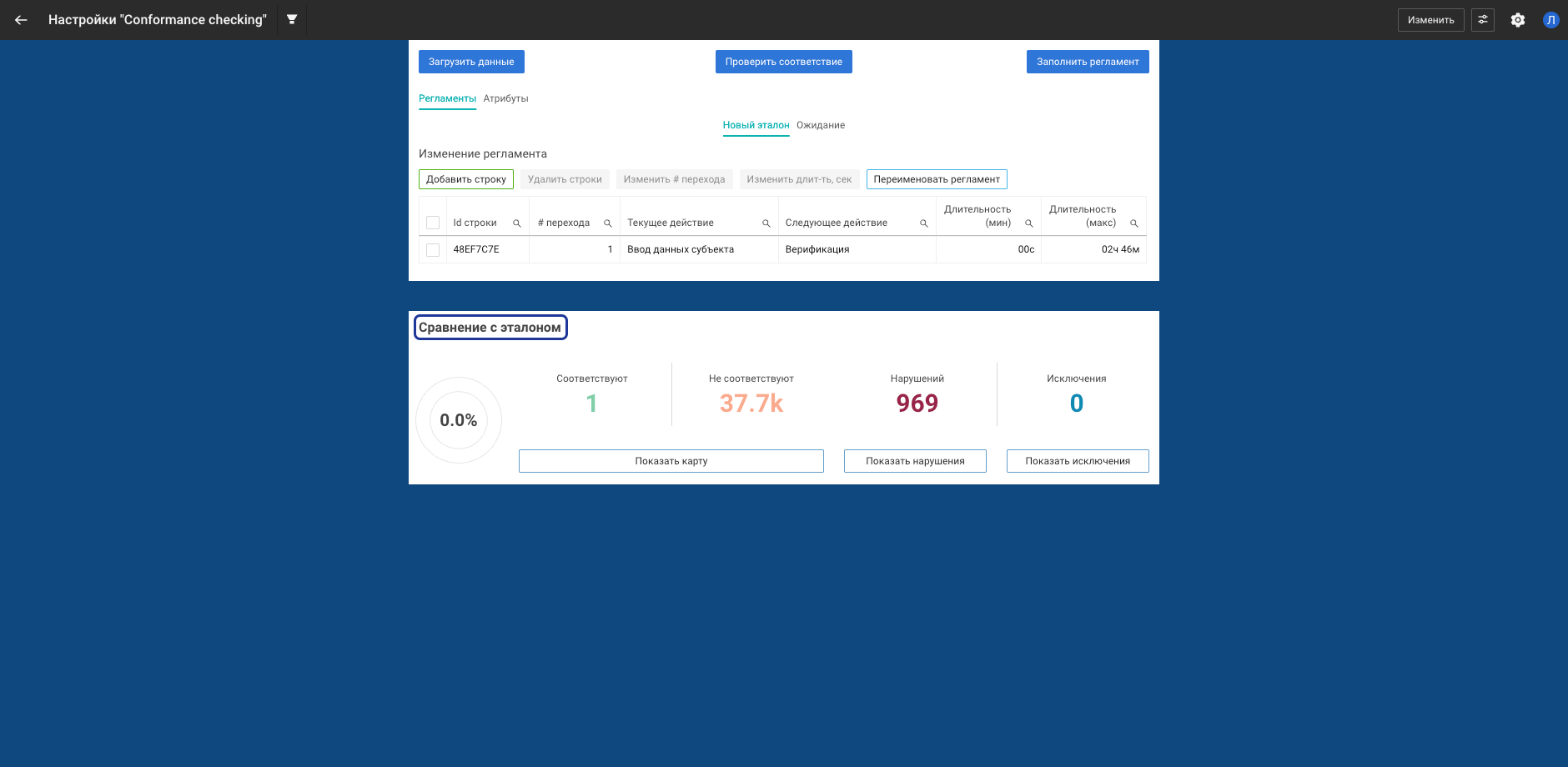Click Добавить строку button

pyautogui.click(x=466, y=179)
